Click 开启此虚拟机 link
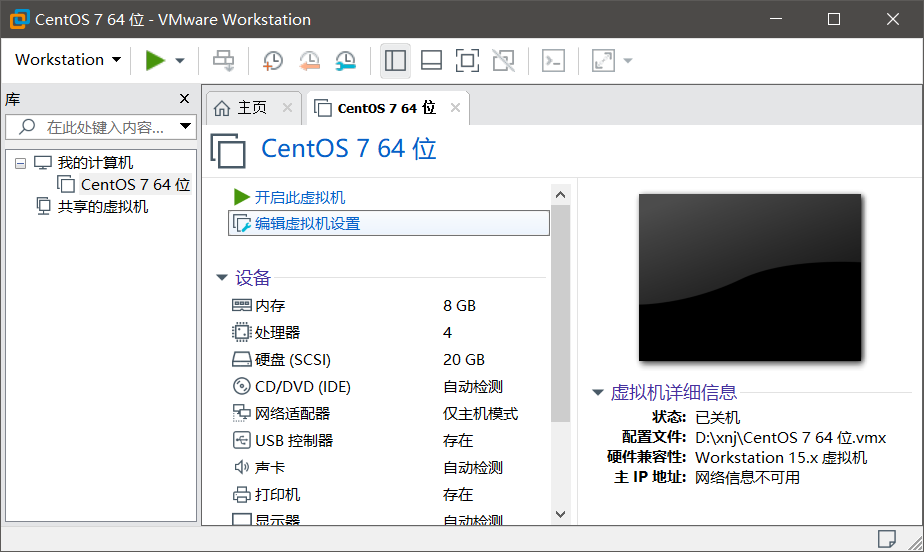Viewport: 924px width, 552px height. (x=300, y=197)
